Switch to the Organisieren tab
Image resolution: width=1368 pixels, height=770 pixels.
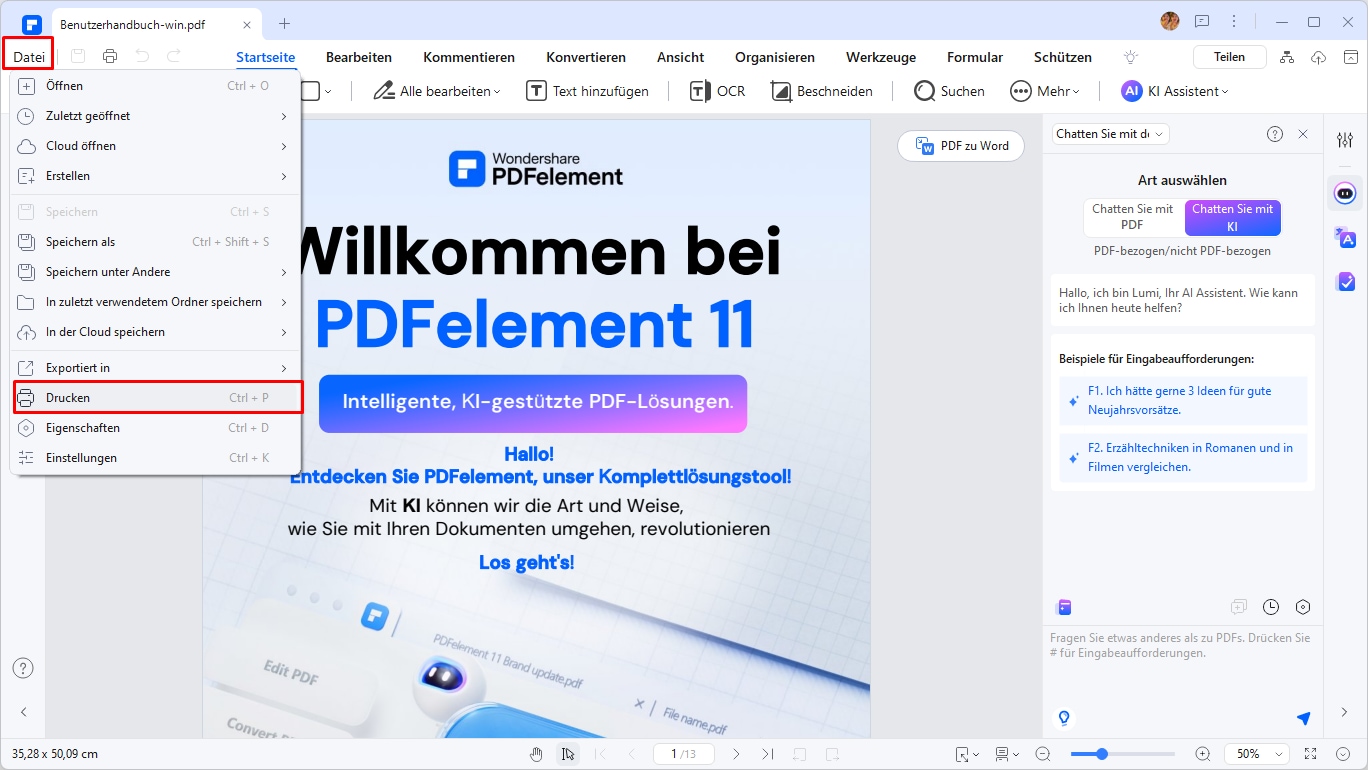[775, 57]
